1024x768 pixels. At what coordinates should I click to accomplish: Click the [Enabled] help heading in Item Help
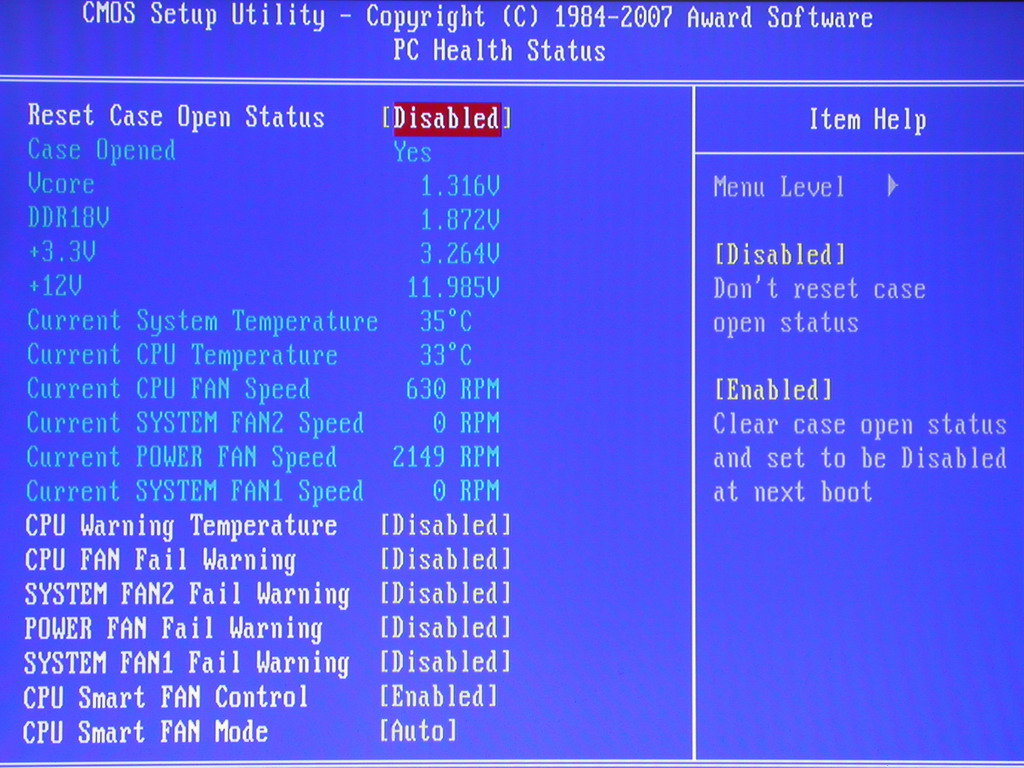tap(773, 391)
